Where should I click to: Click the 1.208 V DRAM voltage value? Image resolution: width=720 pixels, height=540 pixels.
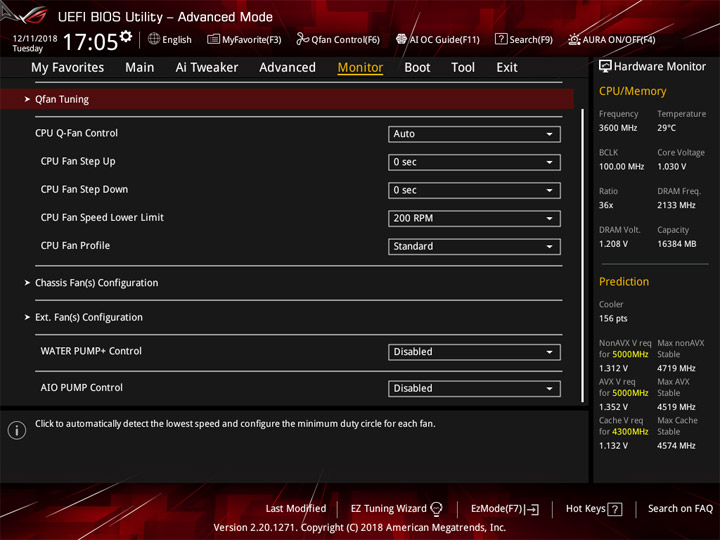click(x=613, y=244)
